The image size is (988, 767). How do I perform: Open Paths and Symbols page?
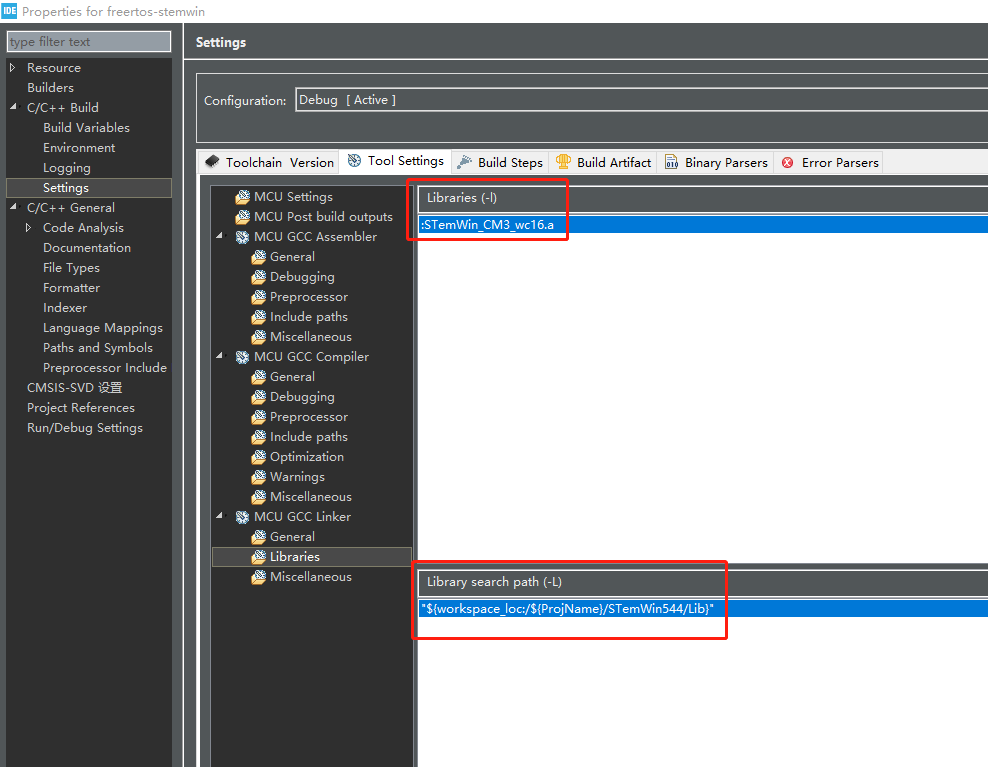click(x=98, y=348)
